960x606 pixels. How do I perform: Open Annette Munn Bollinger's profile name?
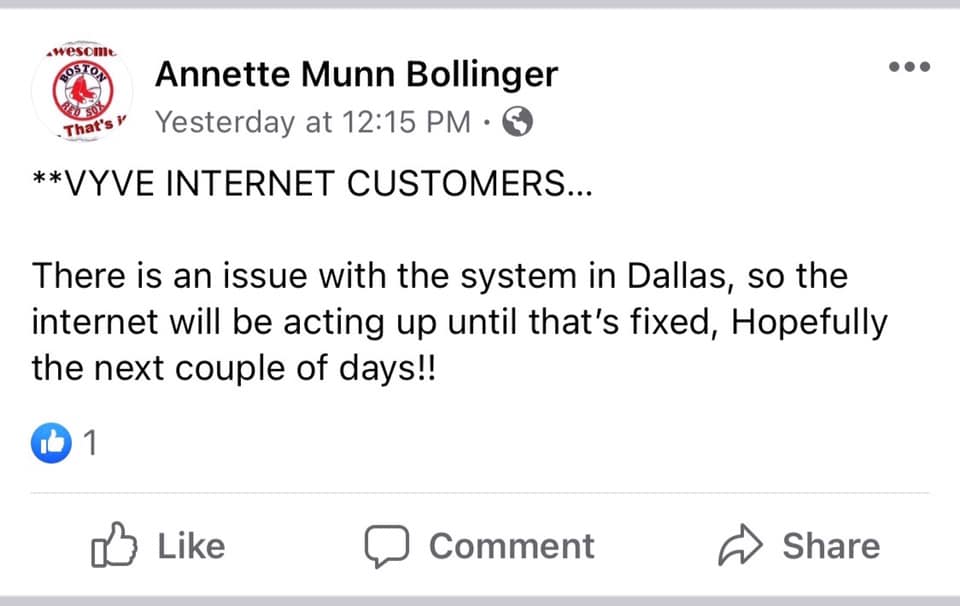[x=357, y=73]
